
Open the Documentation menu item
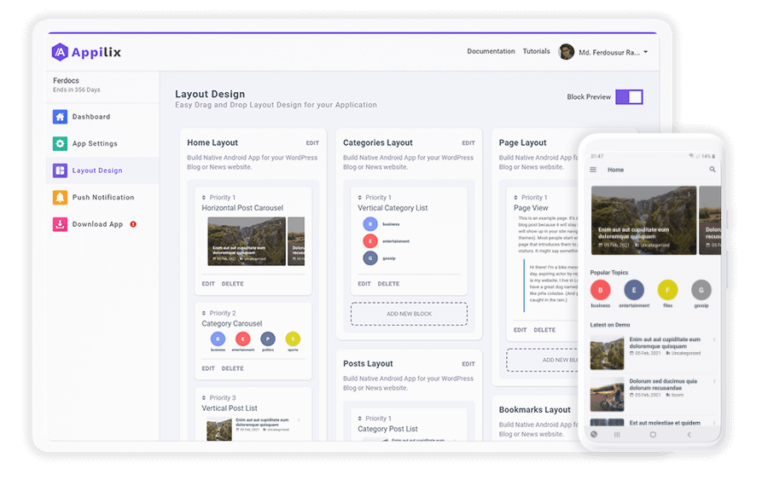[491, 52]
